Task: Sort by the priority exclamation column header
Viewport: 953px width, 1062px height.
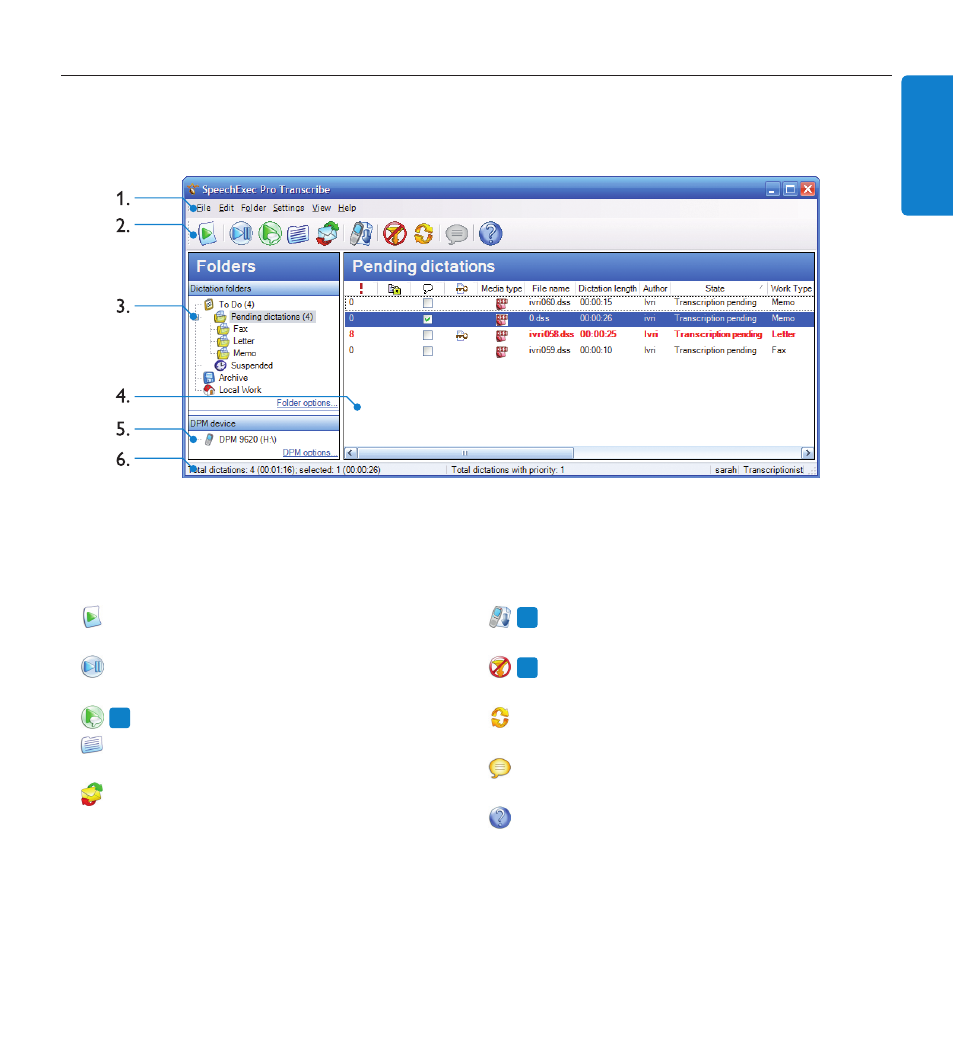Action: [361, 289]
